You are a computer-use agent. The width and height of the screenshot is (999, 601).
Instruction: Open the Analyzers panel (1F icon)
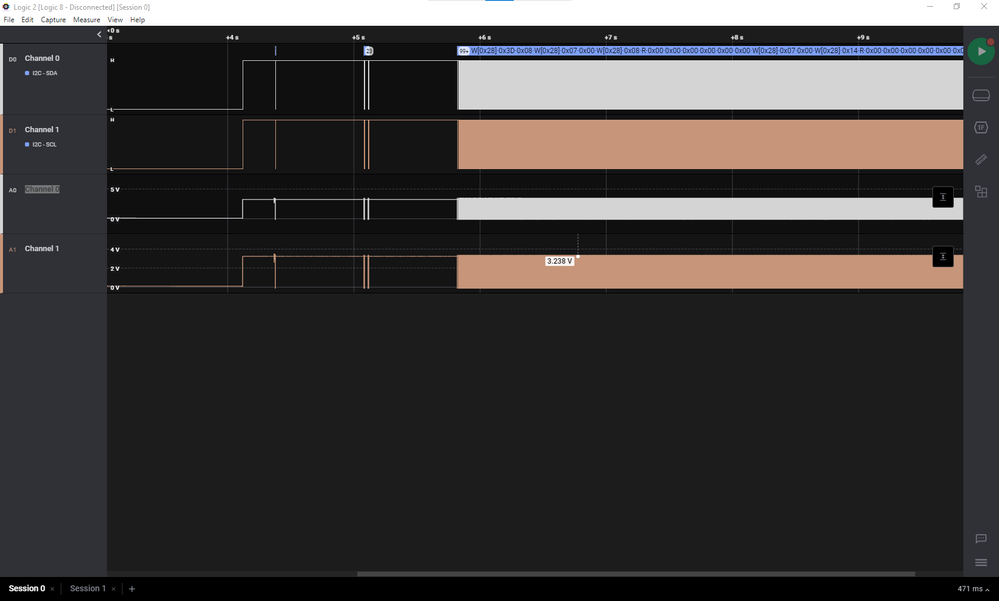(x=981, y=127)
